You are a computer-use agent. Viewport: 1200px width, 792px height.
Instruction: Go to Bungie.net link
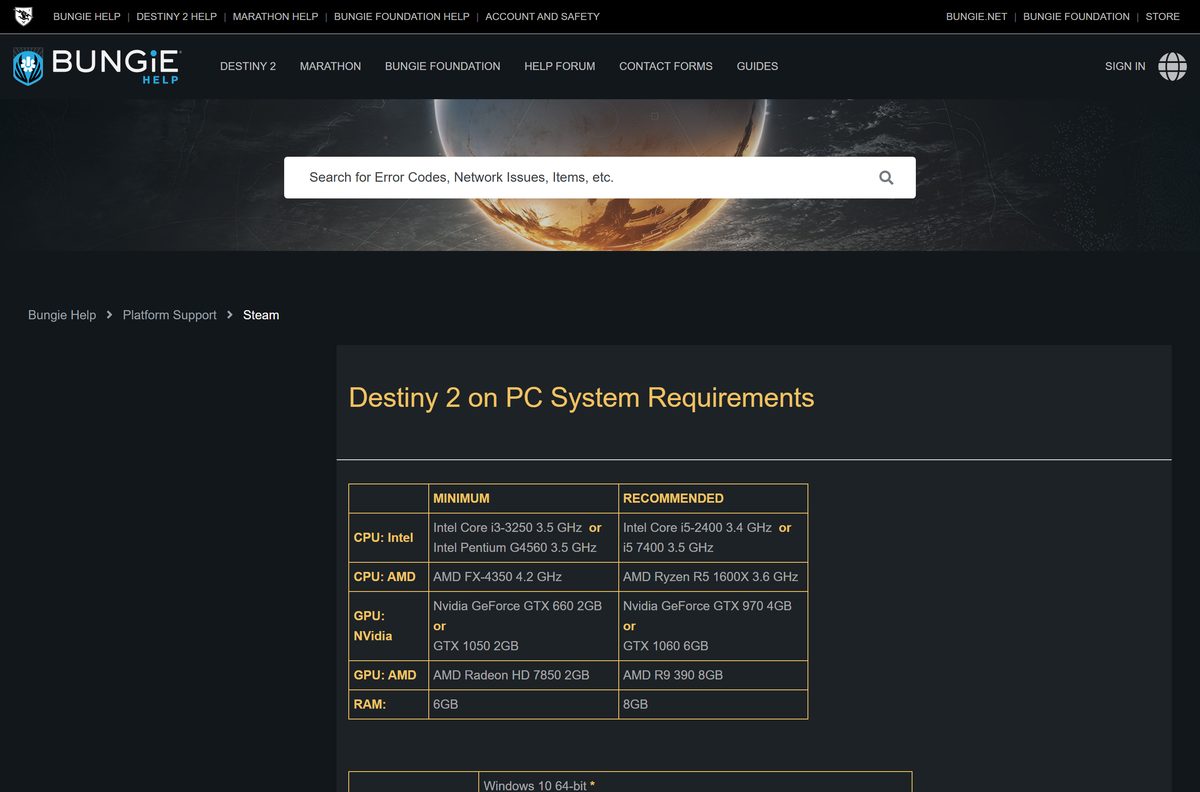[976, 16]
